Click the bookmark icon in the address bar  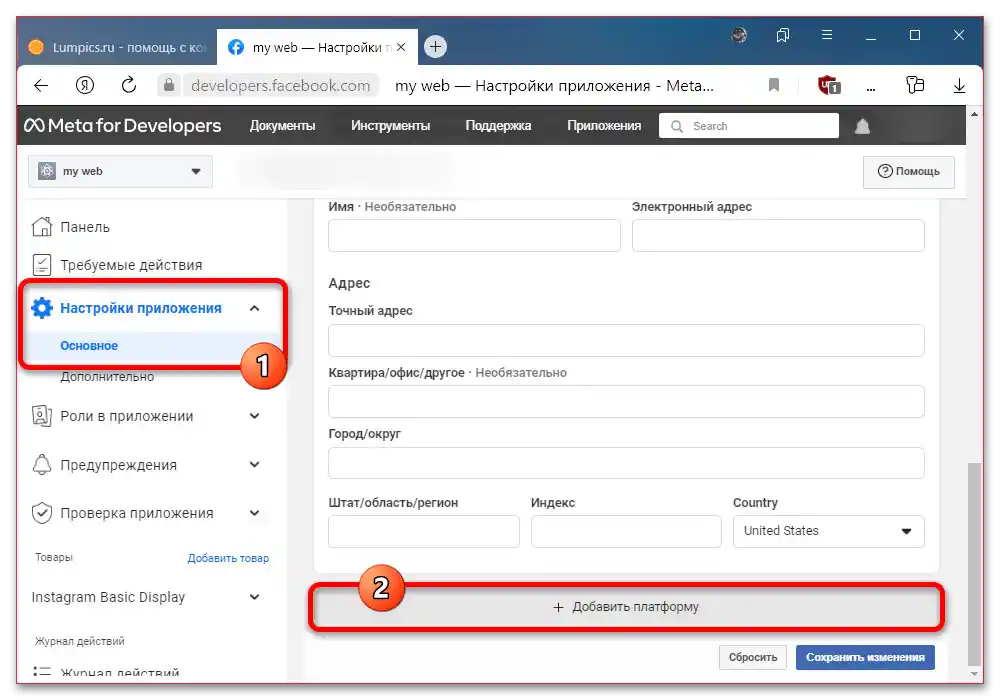click(773, 86)
